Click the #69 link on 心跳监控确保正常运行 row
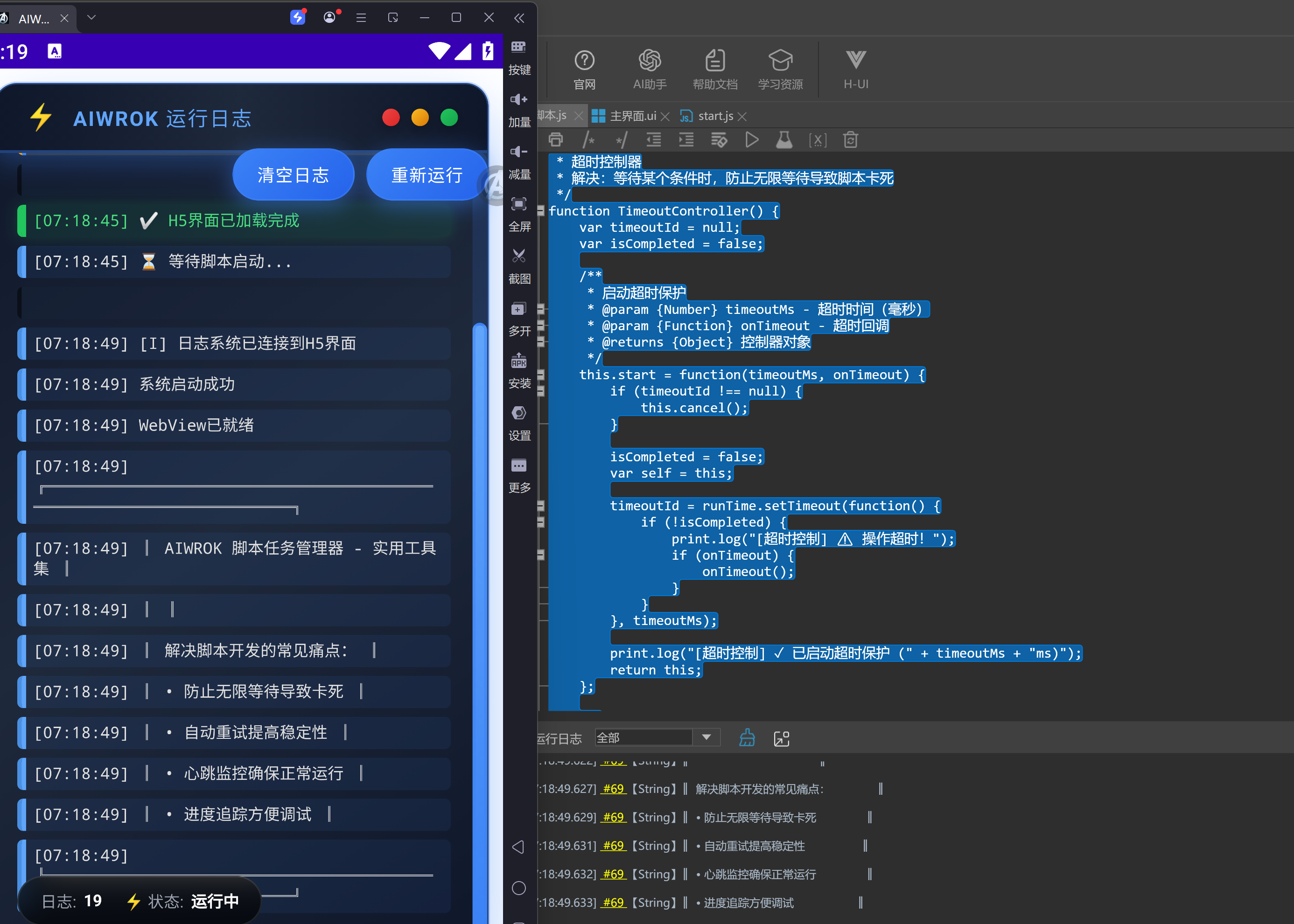Image resolution: width=1294 pixels, height=924 pixels. coord(614,875)
